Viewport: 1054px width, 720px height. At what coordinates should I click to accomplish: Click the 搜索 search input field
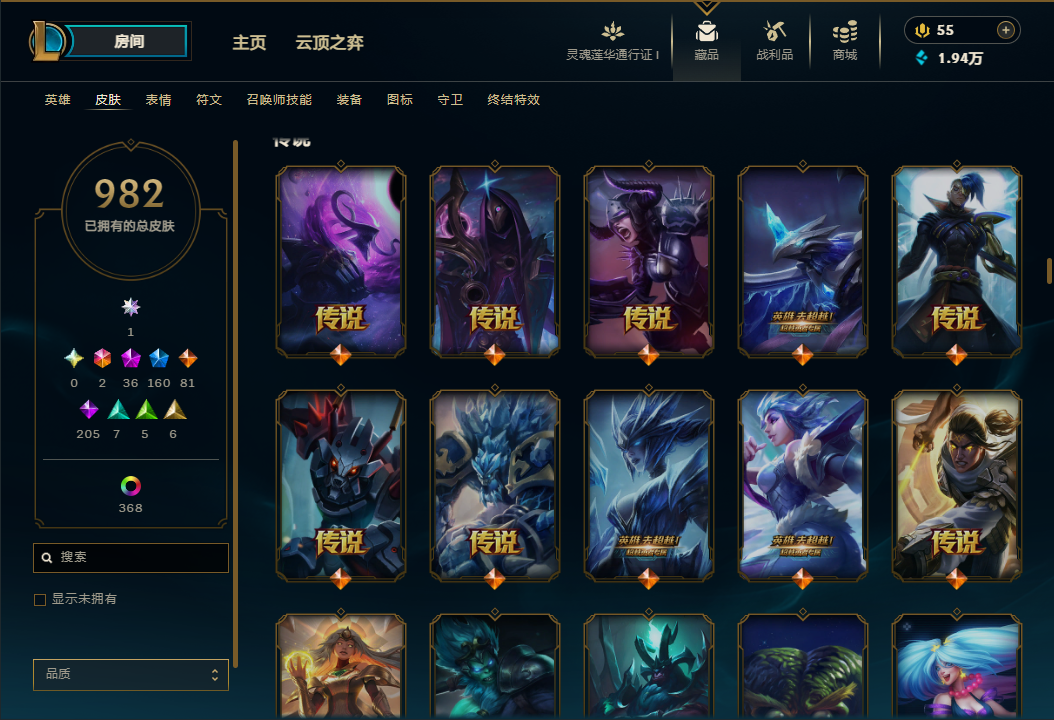130,557
